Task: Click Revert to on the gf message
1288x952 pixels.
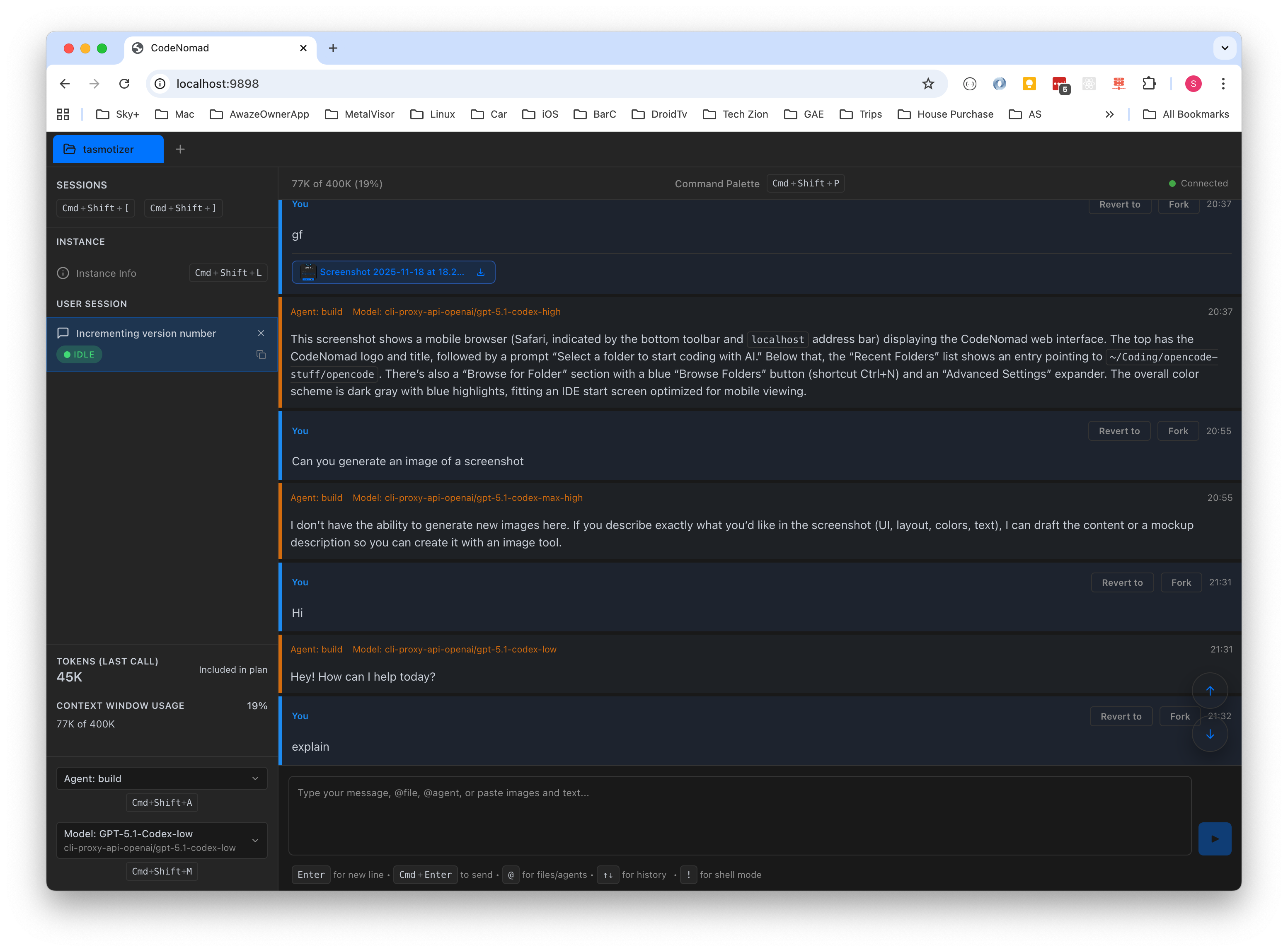Action: coord(1119,205)
